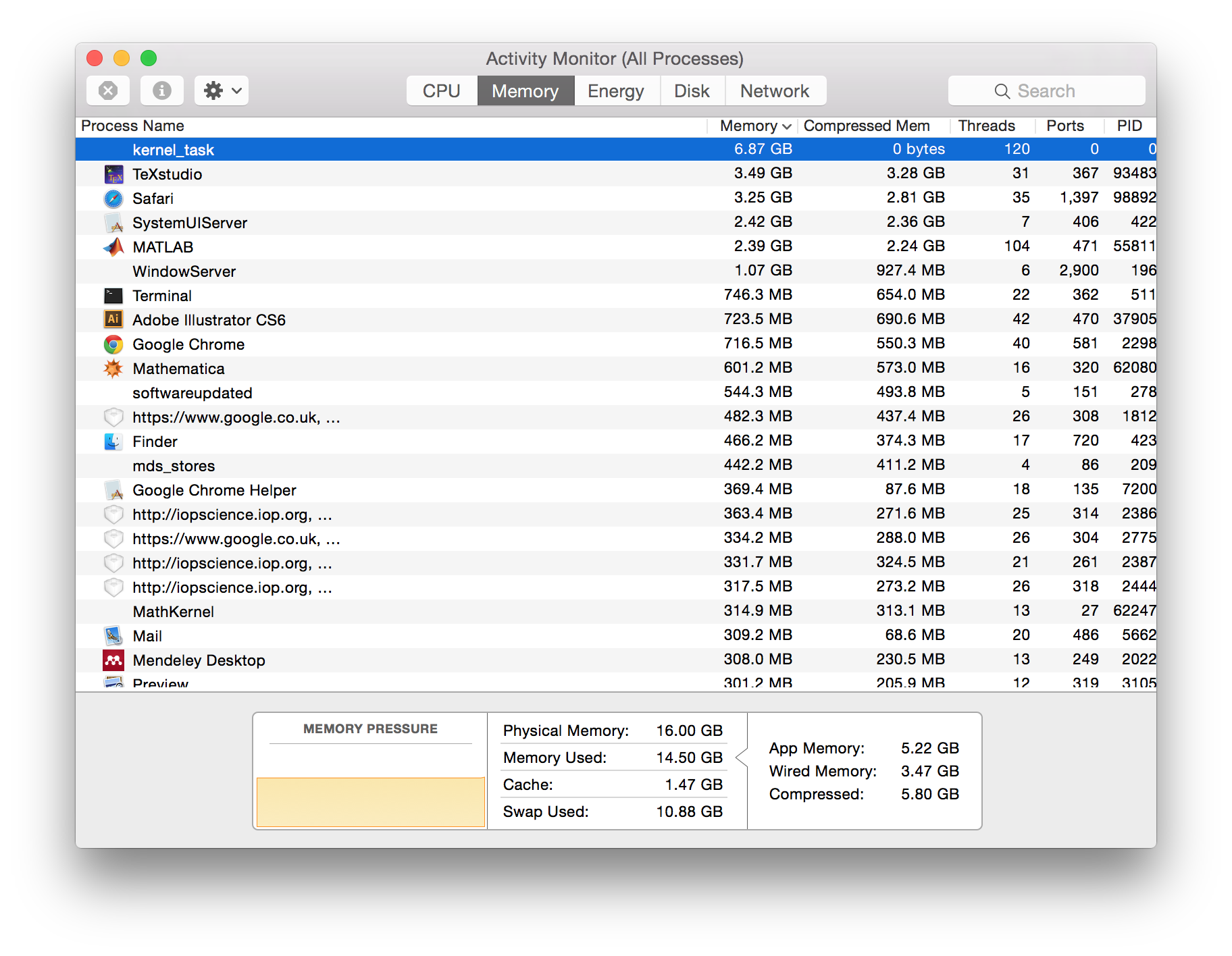Open the process info (i) button

(x=162, y=90)
